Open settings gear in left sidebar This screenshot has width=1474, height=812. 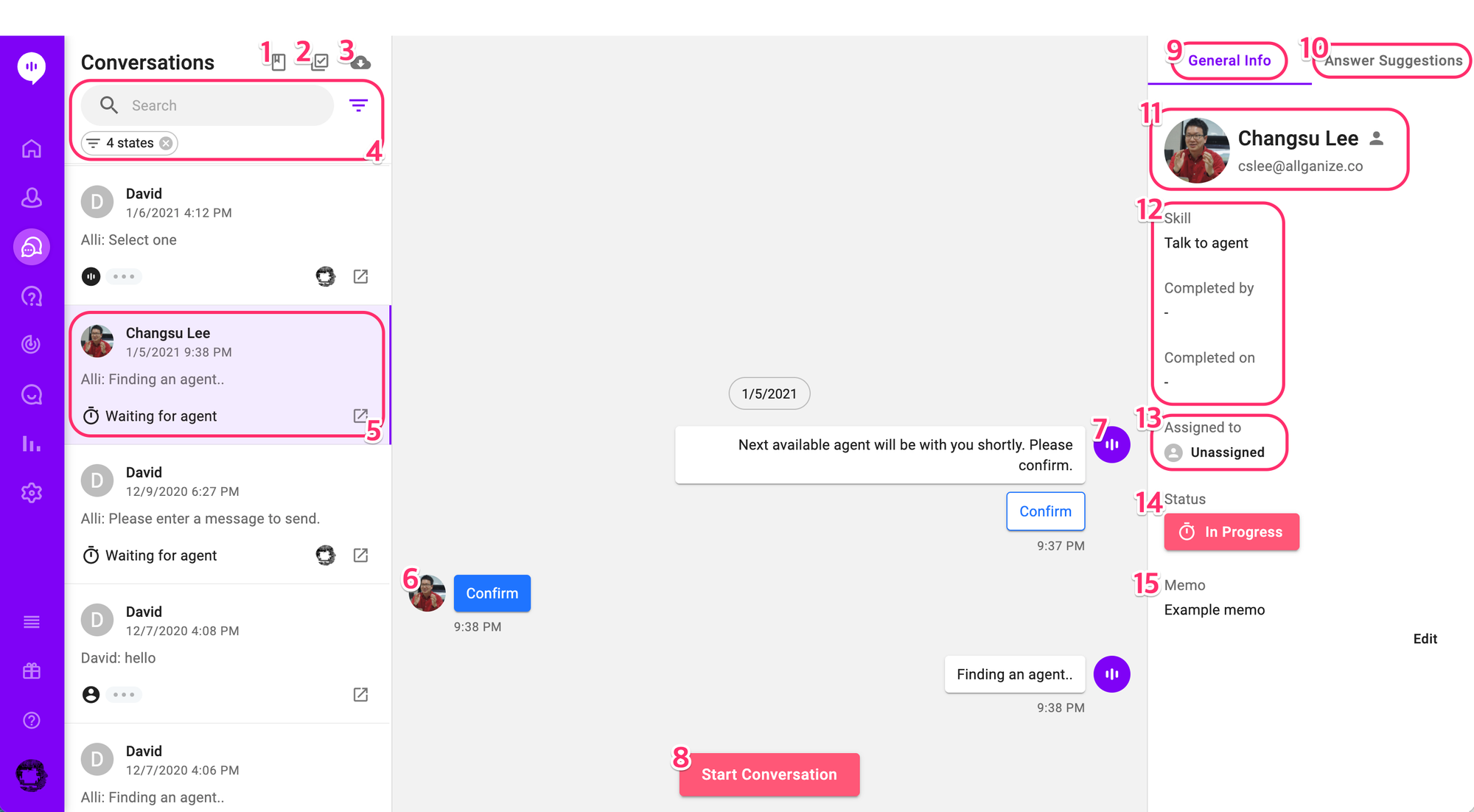pos(32,493)
